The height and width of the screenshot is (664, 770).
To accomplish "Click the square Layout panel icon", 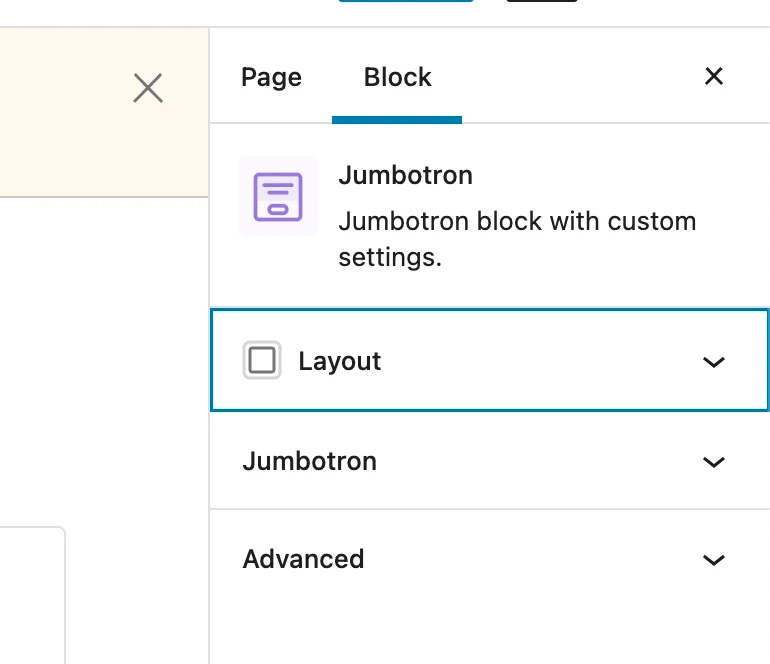I will (262, 360).
